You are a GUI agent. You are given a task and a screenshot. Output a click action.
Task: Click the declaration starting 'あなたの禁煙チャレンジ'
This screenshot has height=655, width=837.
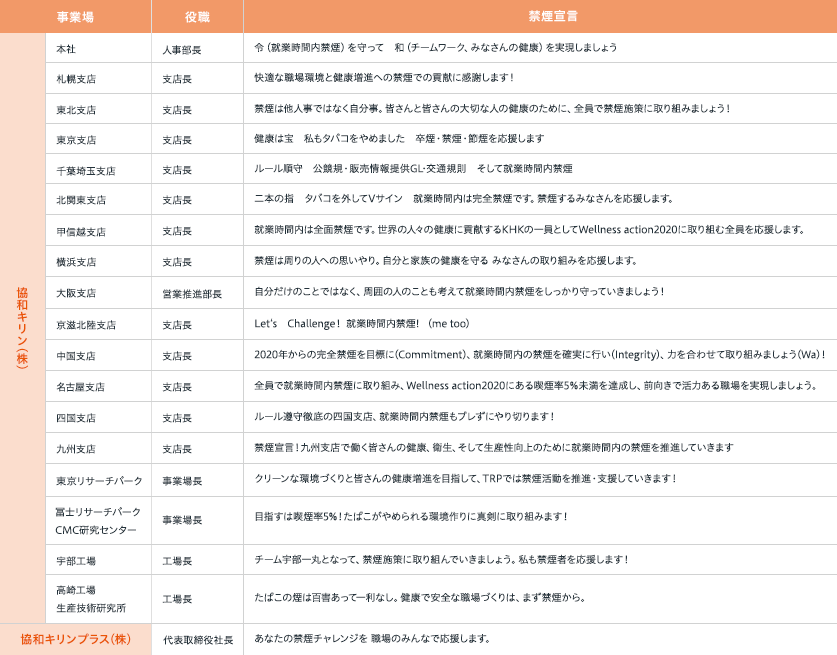372,638
